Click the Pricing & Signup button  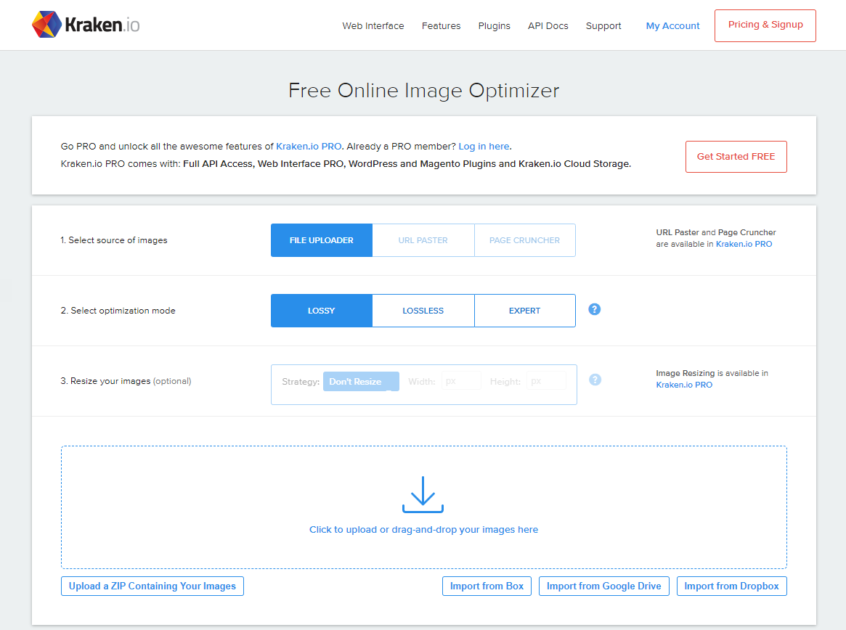765,25
